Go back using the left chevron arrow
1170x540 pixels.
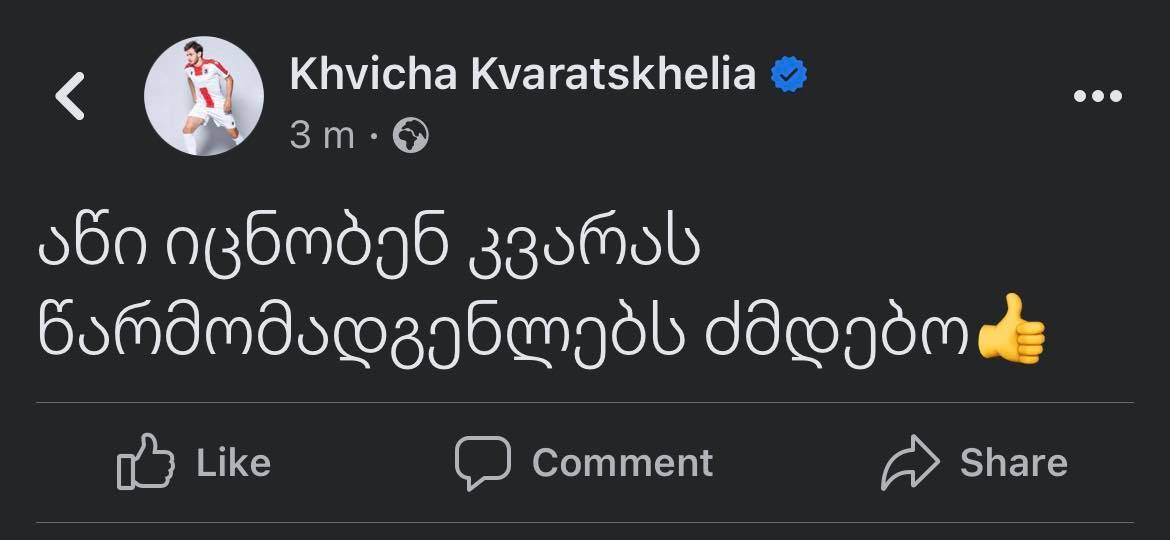(x=70, y=96)
